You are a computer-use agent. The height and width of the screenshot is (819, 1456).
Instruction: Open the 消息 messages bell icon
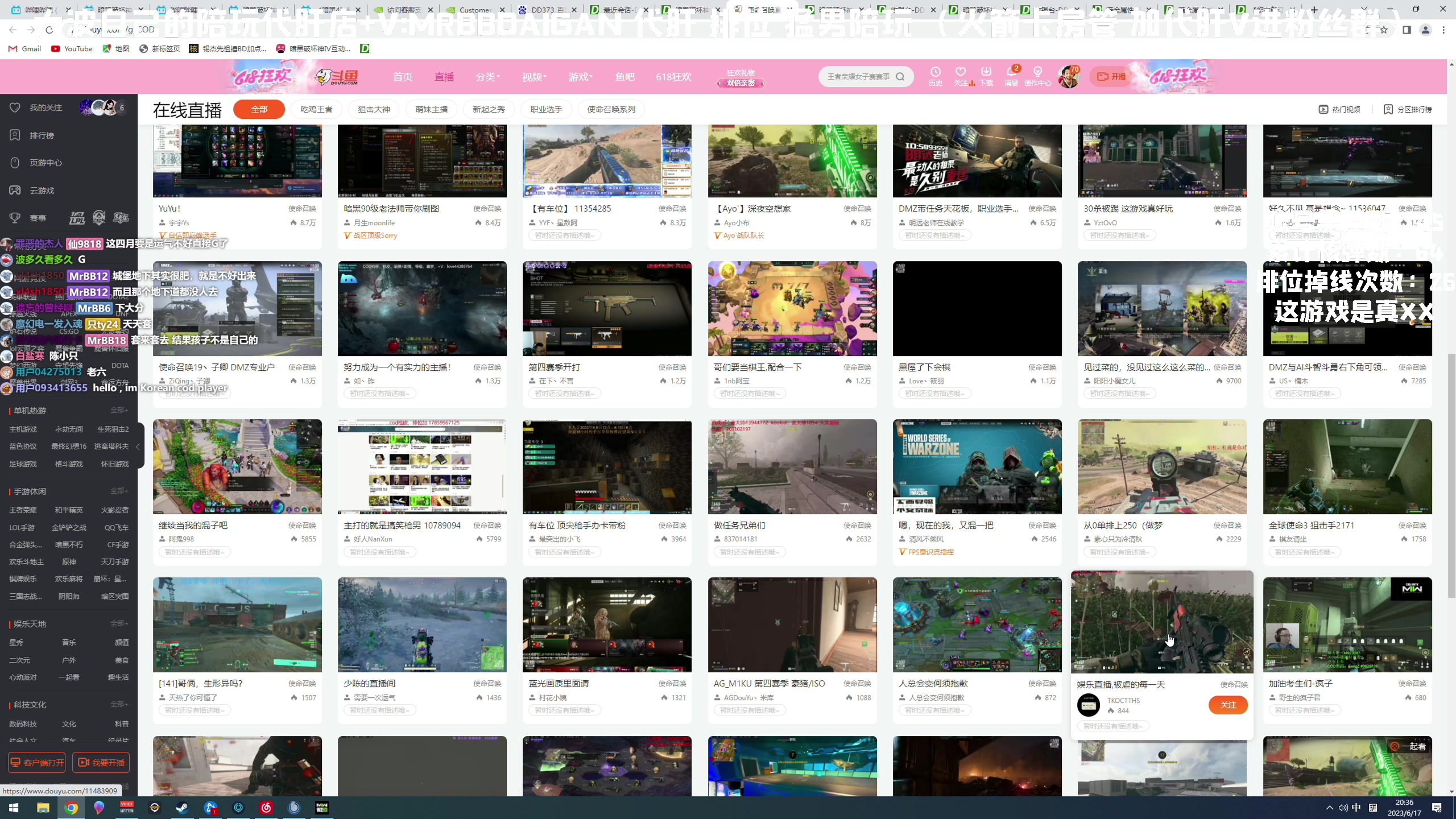[1011, 76]
